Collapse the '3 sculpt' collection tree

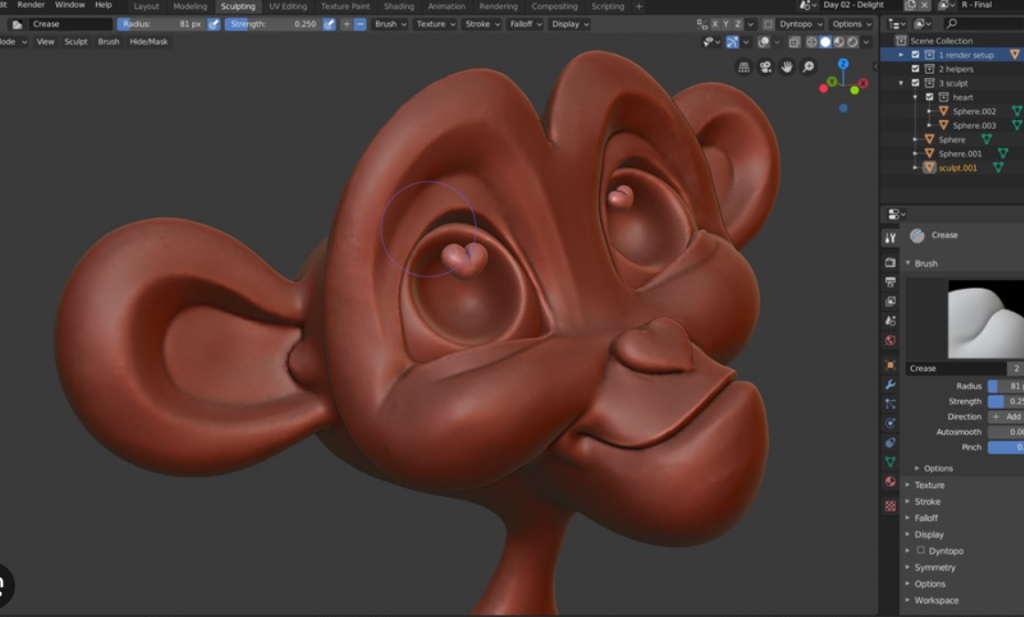point(901,83)
